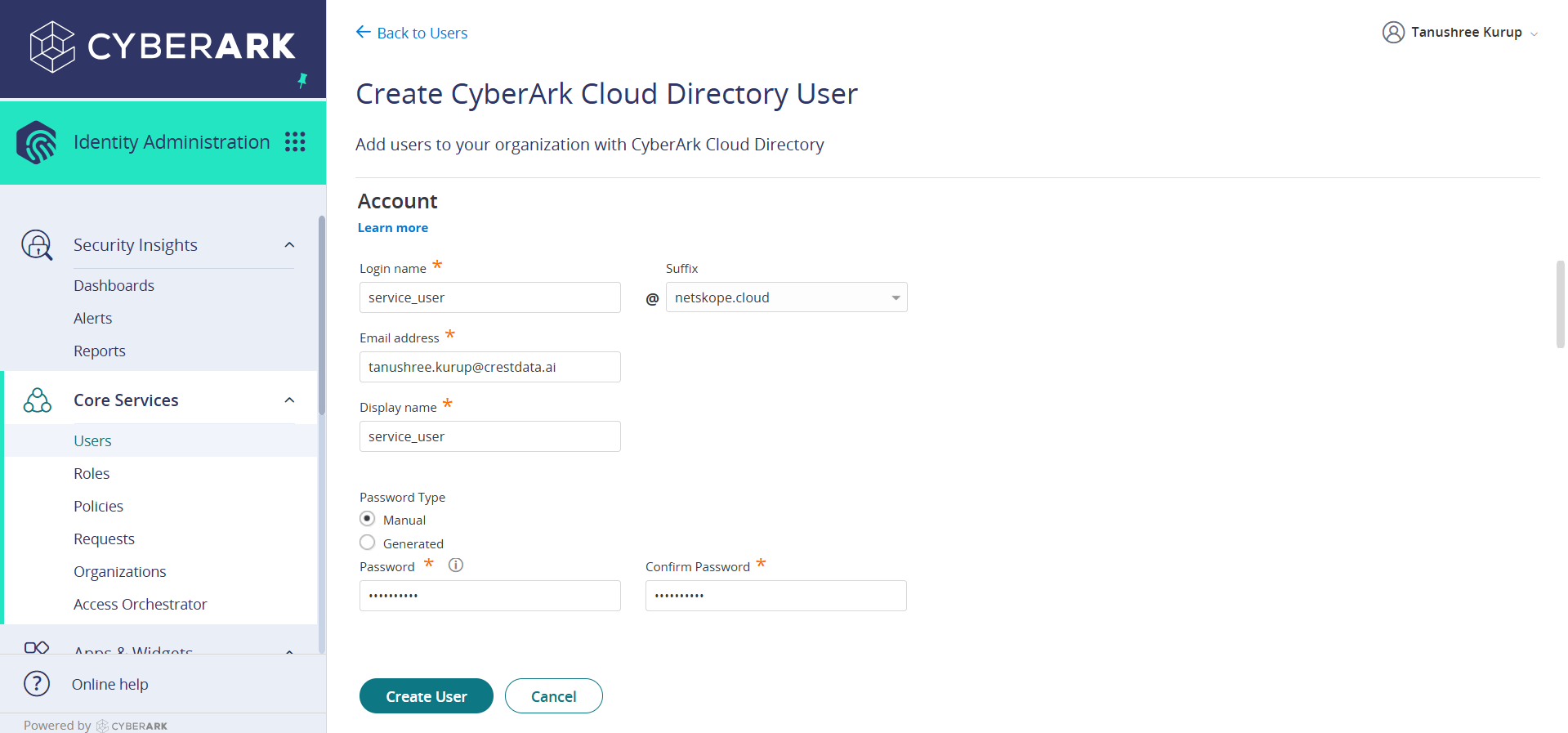
Task: Open the Policies page
Action: 98,506
